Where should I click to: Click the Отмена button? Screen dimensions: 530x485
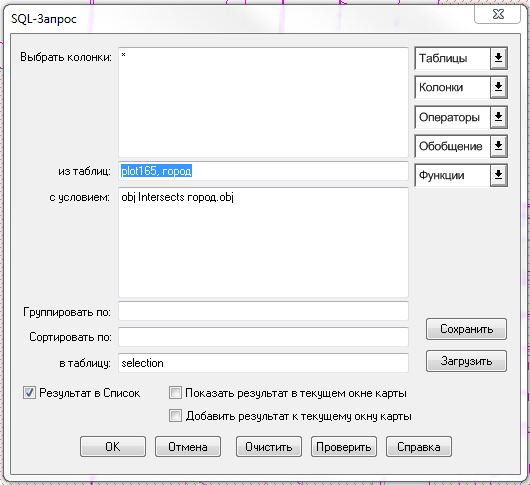[188, 446]
